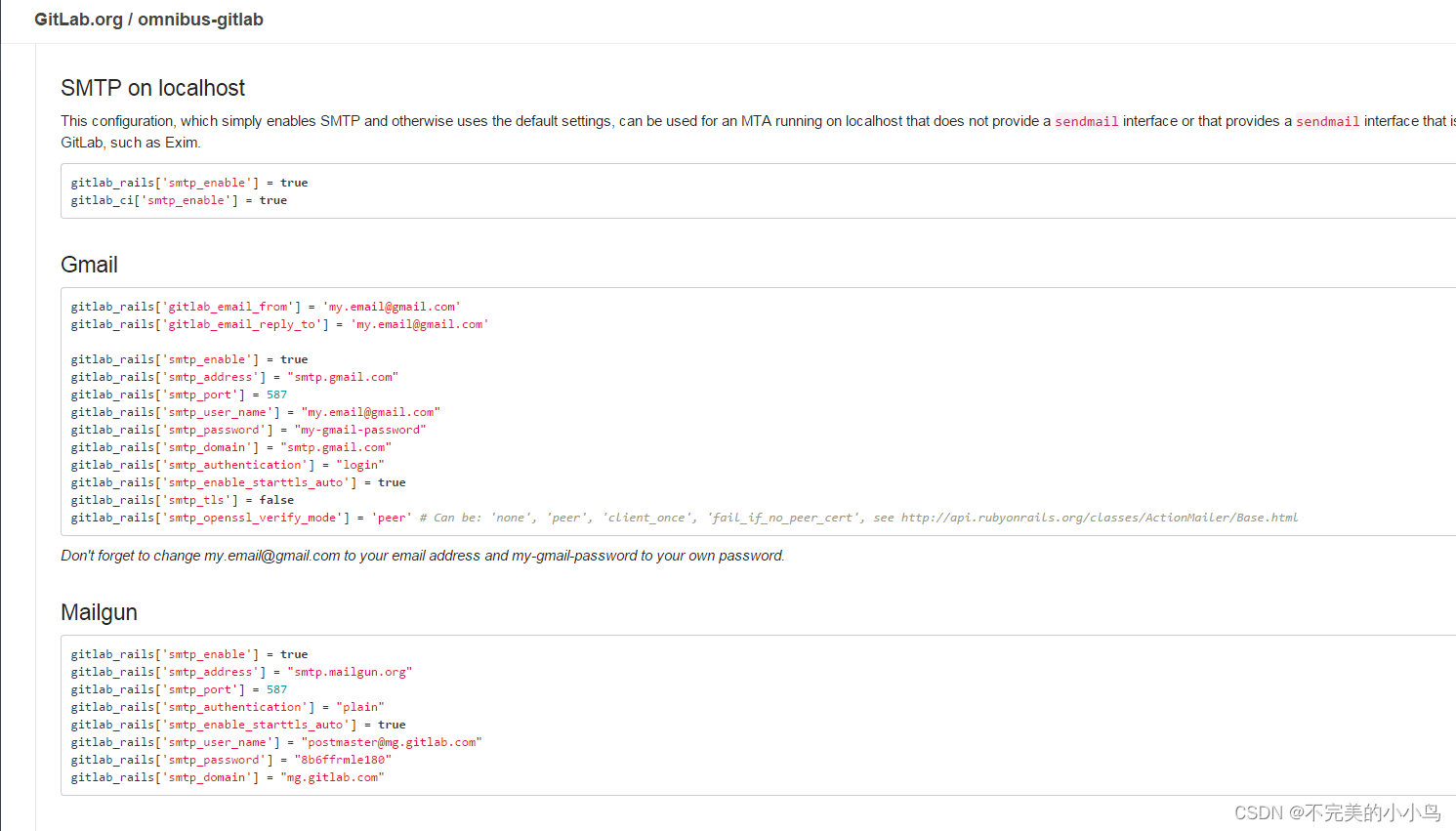Image resolution: width=1456 pixels, height=831 pixels.
Task: Open the omnibus-gitlab project link
Action: click(x=200, y=20)
